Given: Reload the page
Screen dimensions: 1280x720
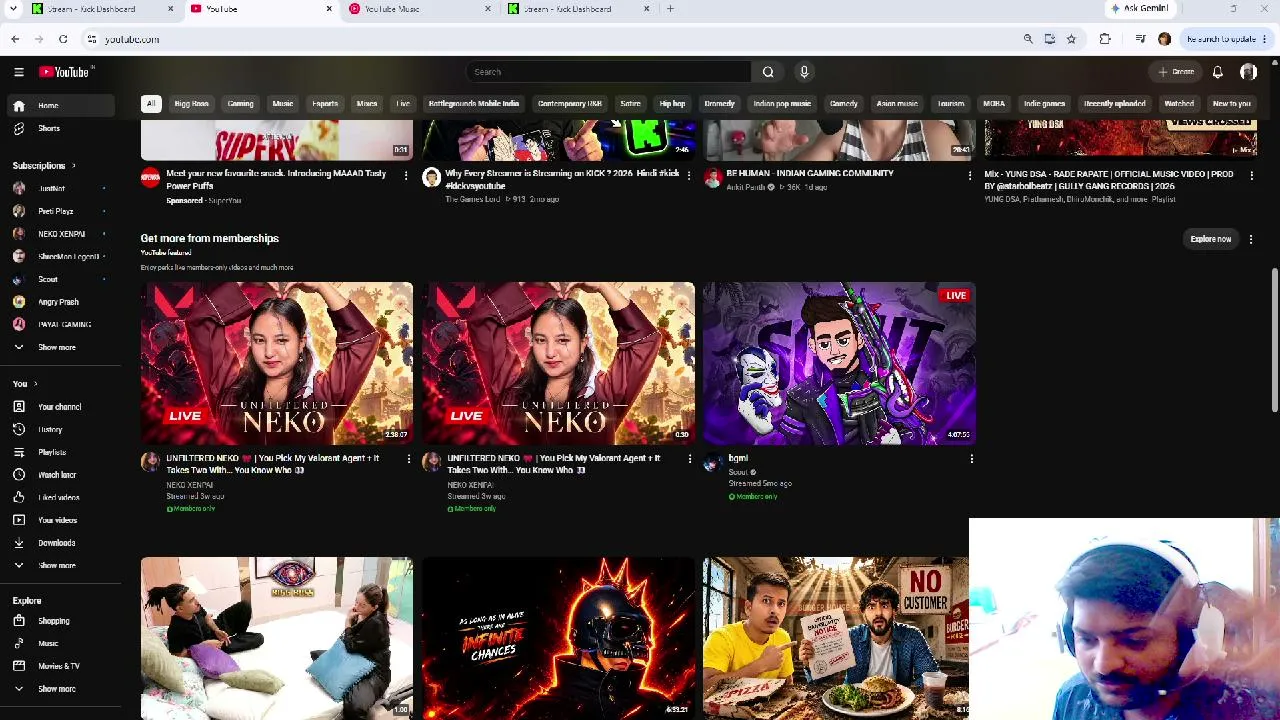Looking at the screenshot, I should pyautogui.click(x=63, y=39).
